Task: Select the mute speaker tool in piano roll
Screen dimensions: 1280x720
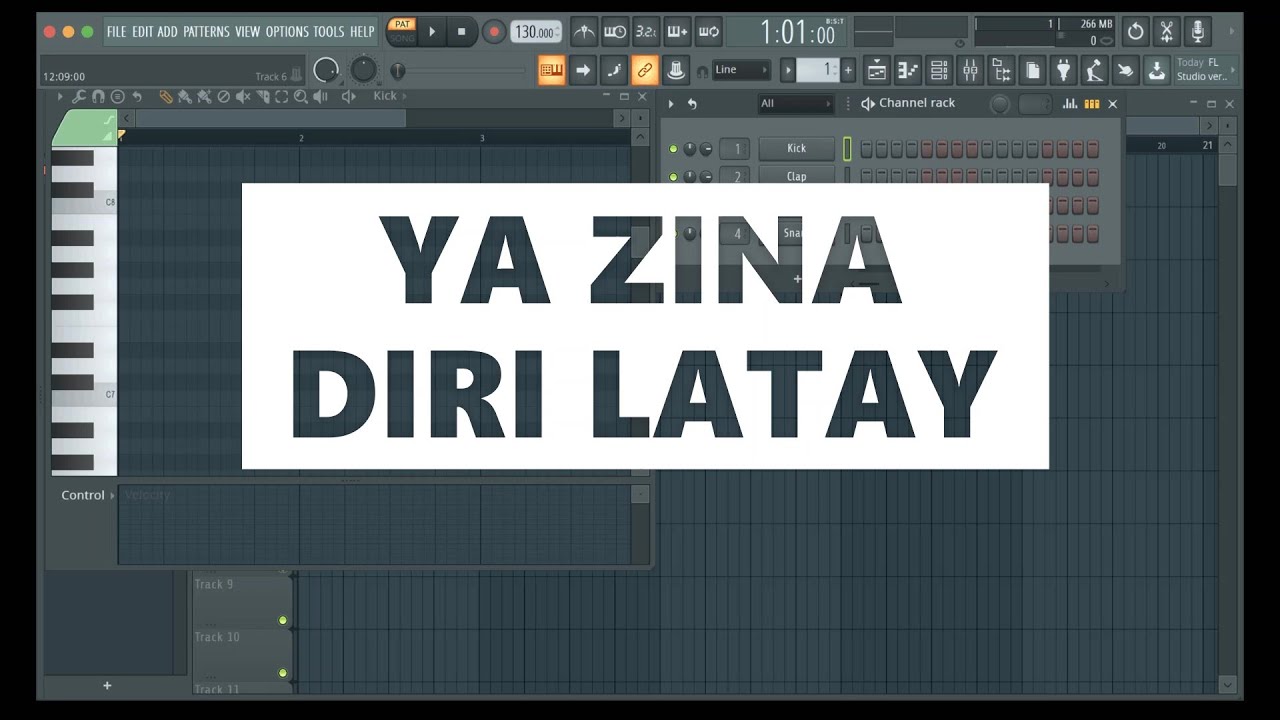Action: pyautogui.click(x=242, y=97)
